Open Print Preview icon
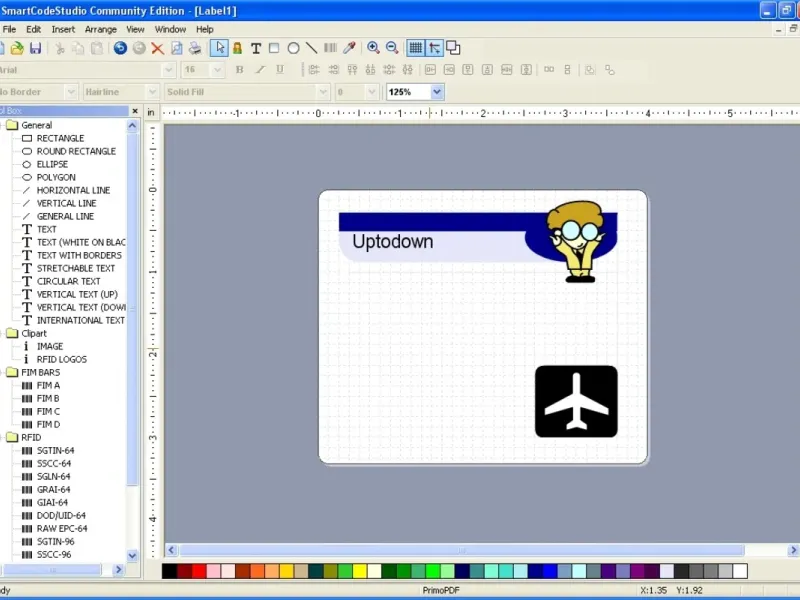 tap(177, 48)
